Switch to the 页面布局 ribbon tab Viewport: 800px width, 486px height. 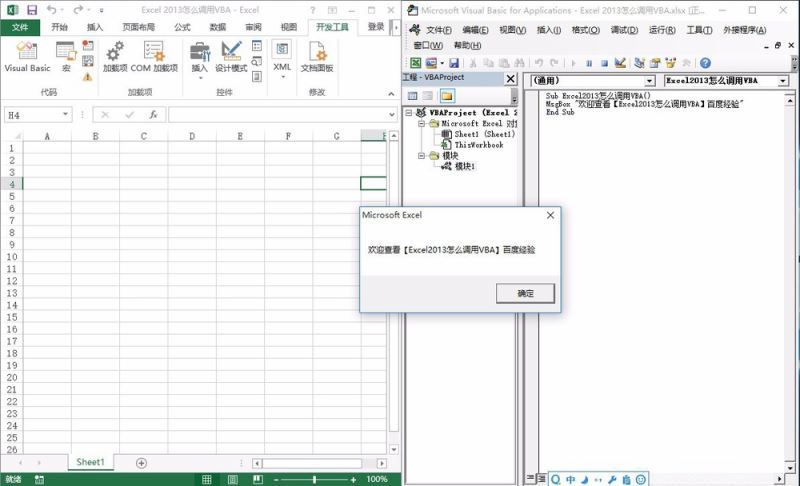[138, 27]
